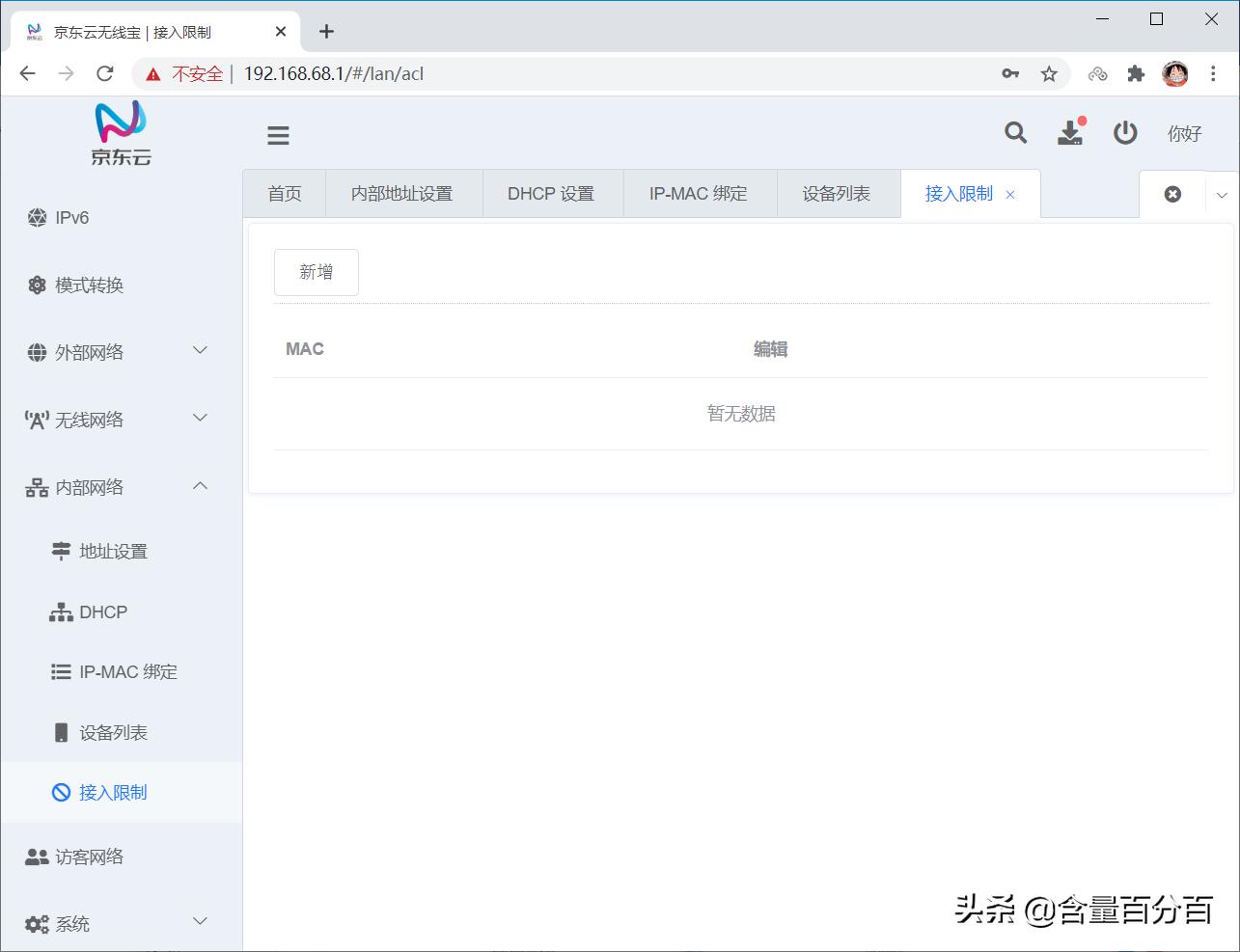Select the DHCP sidebar icon

61,612
